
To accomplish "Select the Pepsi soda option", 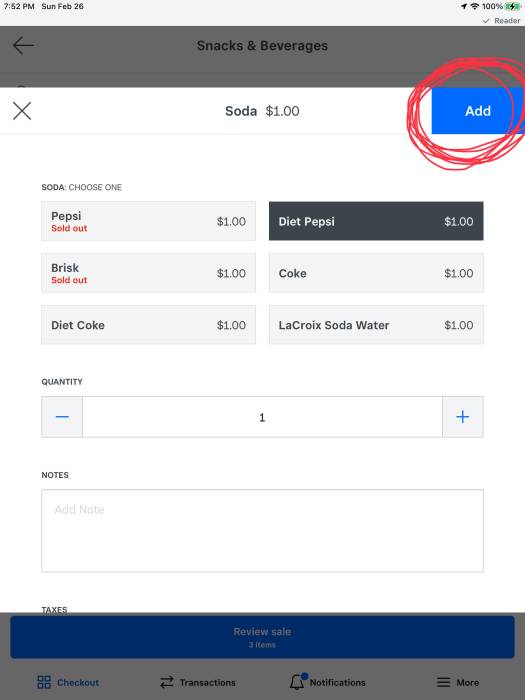I will click(x=148, y=221).
